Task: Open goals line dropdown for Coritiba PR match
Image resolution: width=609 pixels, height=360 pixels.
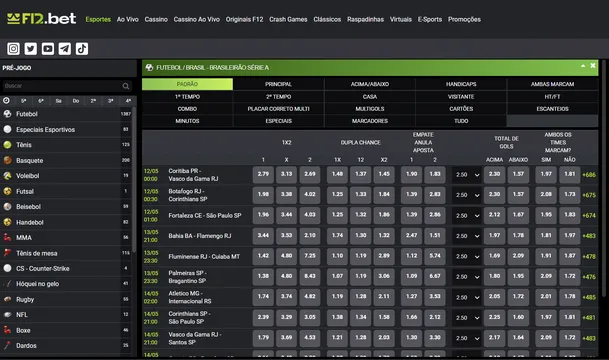Action: pos(467,175)
